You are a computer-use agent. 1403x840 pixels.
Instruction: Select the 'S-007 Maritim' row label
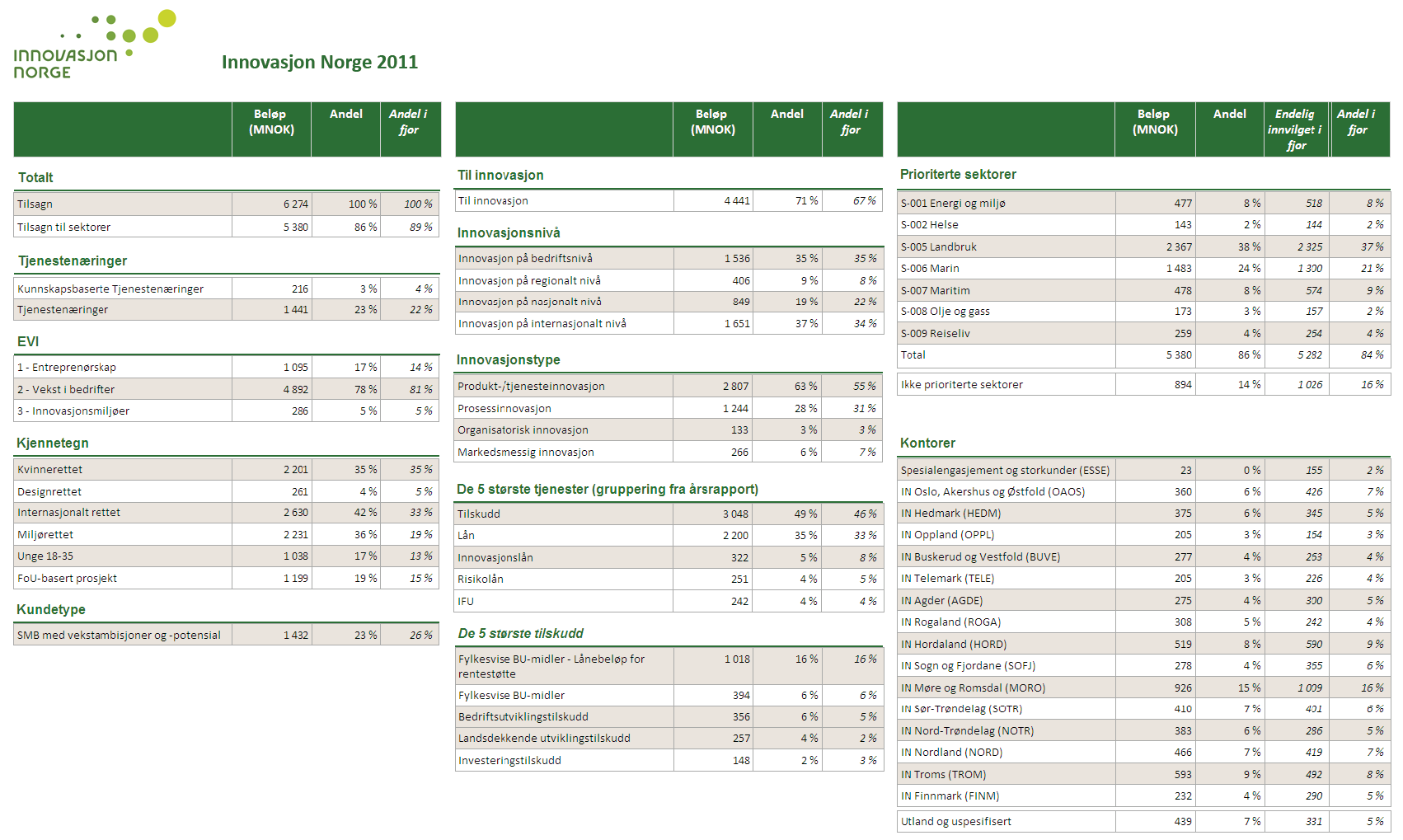(x=935, y=290)
